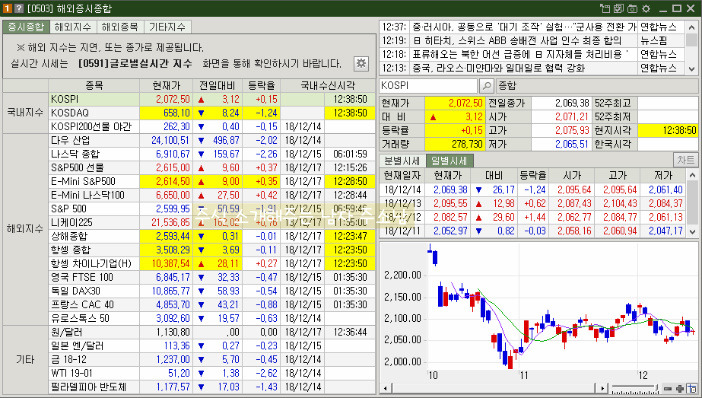Click chart horizontal scrollbar right arrow
Screen dimensions: 702x398
tap(603, 388)
